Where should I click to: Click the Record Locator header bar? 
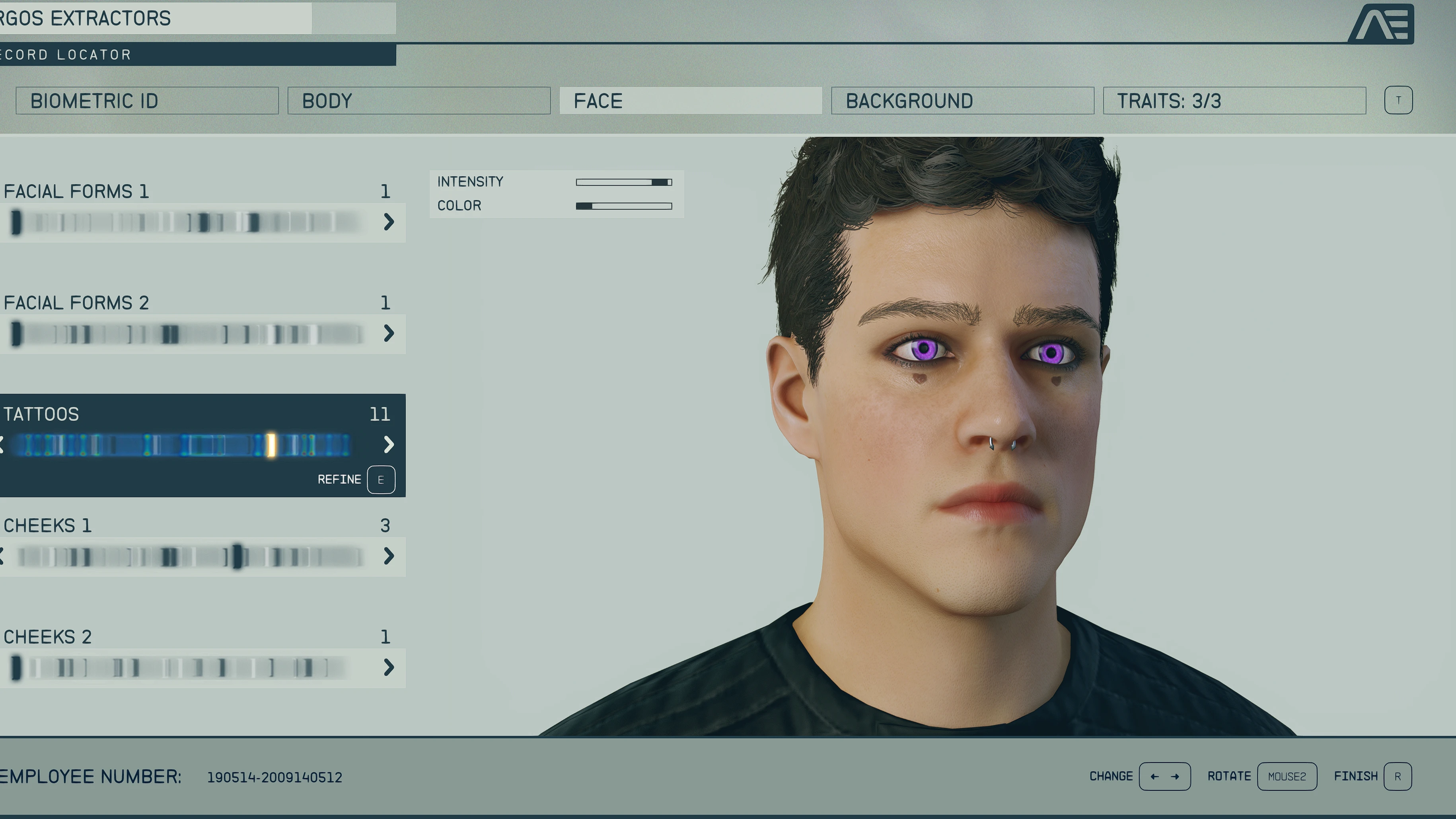click(x=198, y=54)
